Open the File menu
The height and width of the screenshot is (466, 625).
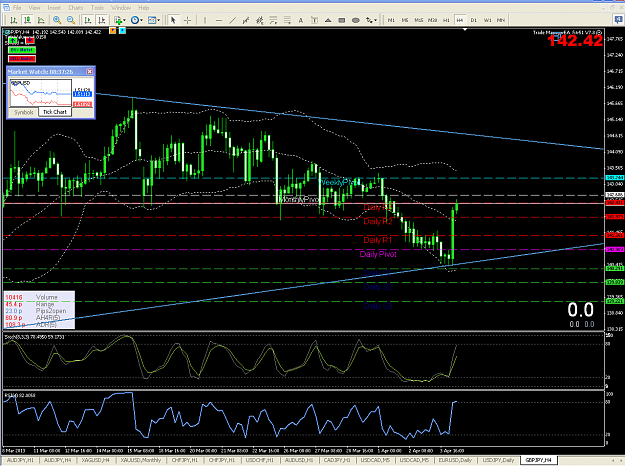[x=17, y=8]
